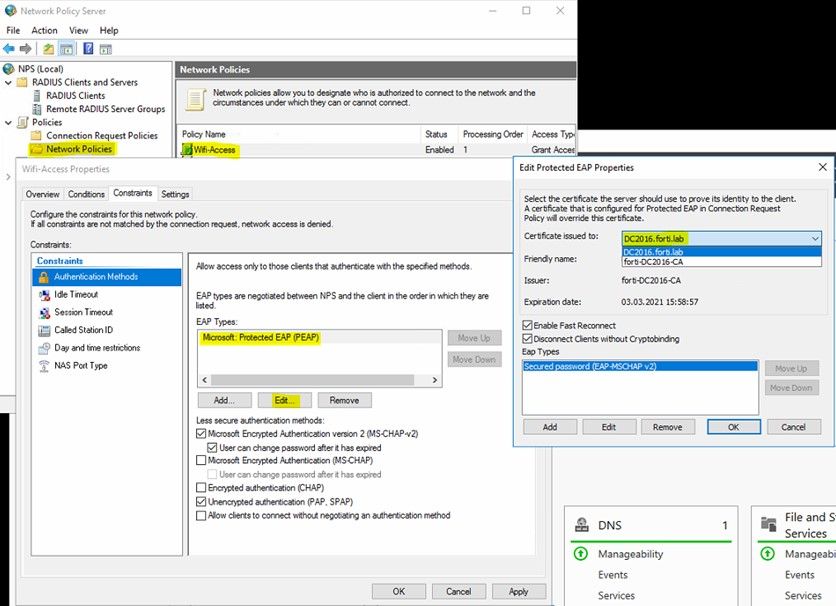Viewport: 836px width, 606px height.
Task: Collapse the RADIUS Clients and Servers node
Action: pyautogui.click(x=8, y=83)
